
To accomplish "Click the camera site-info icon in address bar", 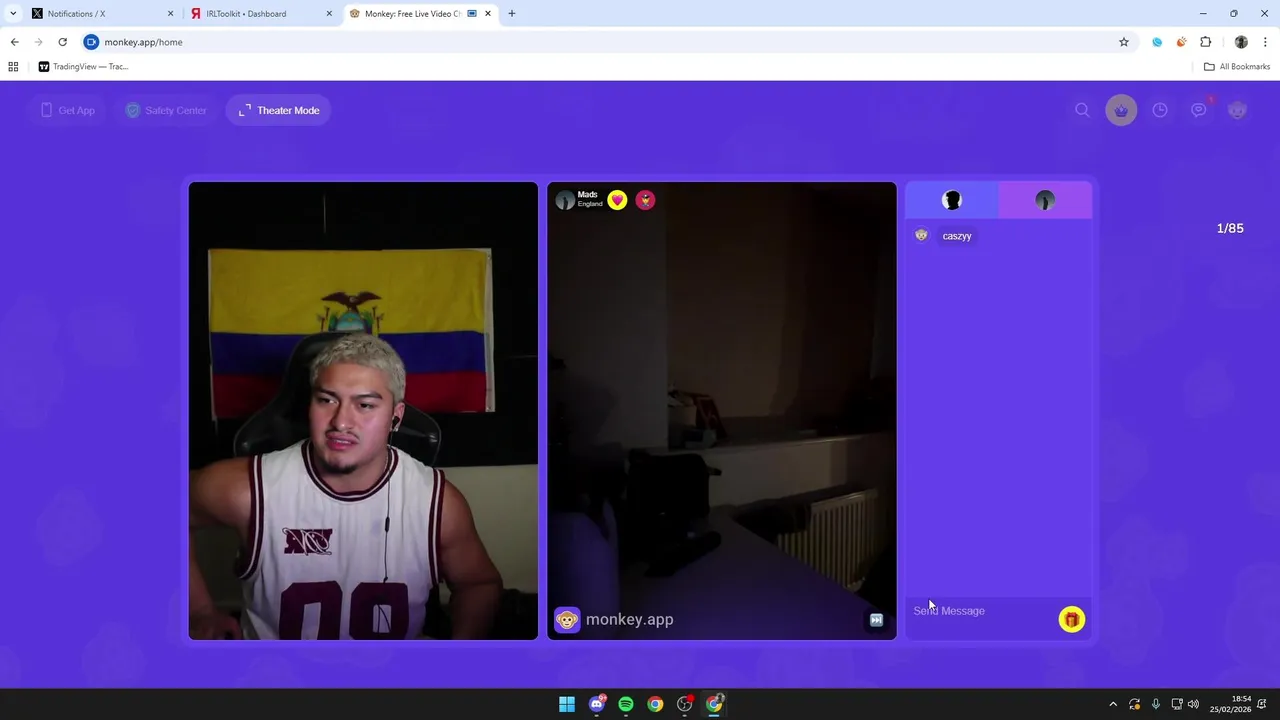I will click(x=91, y=42).
